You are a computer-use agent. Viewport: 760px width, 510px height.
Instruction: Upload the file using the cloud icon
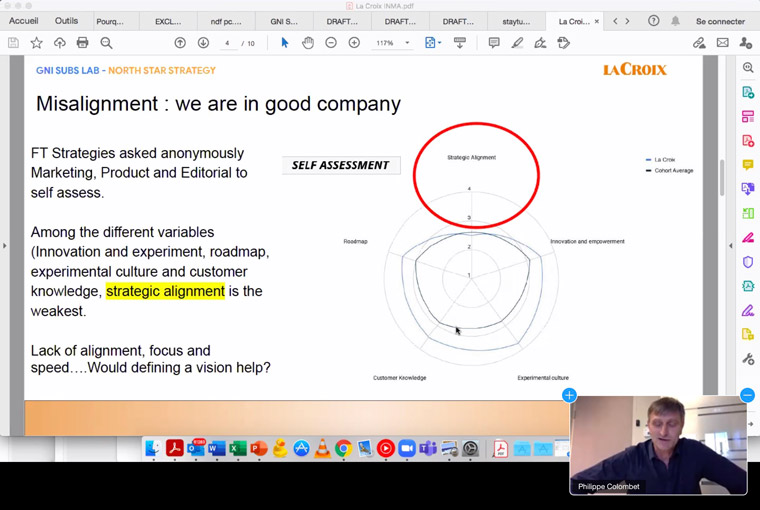coord(60,43)
